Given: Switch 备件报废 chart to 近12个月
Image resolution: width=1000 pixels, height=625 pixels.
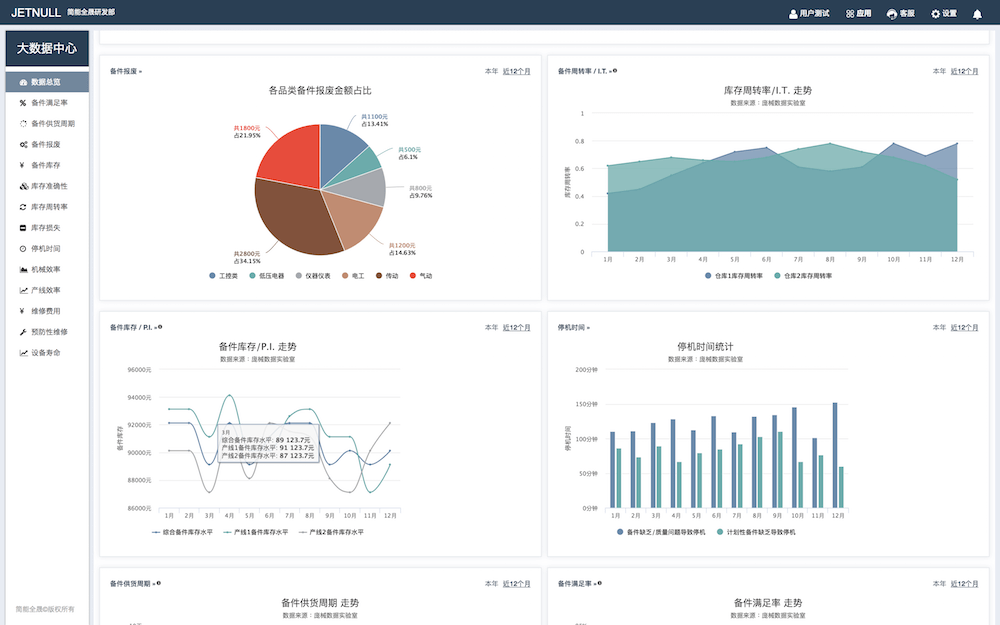Looking at the screenshot, I should [x=516, y=72].
